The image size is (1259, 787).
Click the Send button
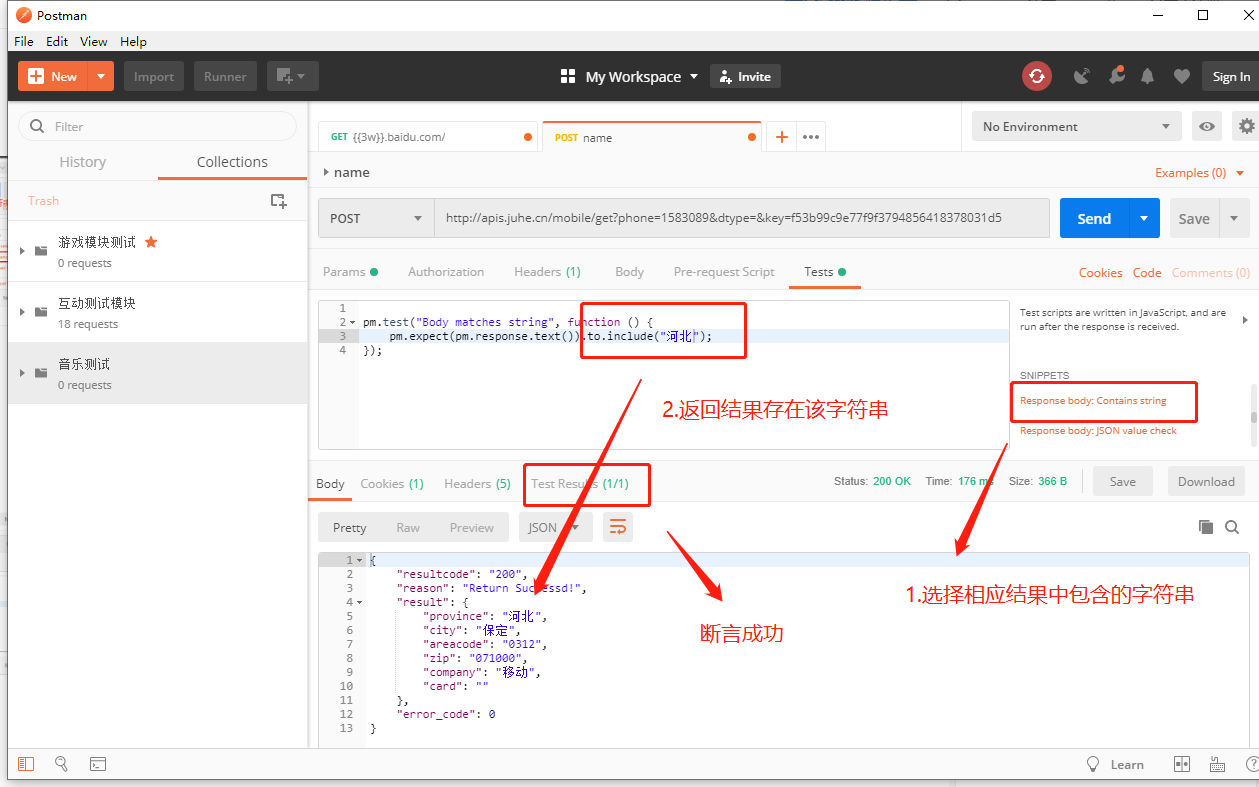click(x=1094, y=218)
